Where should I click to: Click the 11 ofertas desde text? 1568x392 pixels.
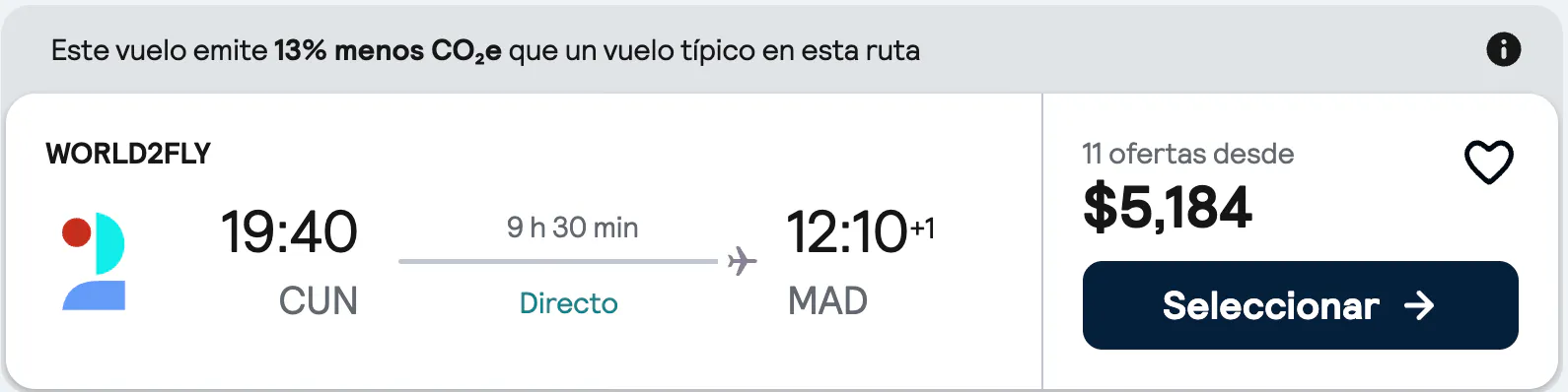pos(1187,154)
